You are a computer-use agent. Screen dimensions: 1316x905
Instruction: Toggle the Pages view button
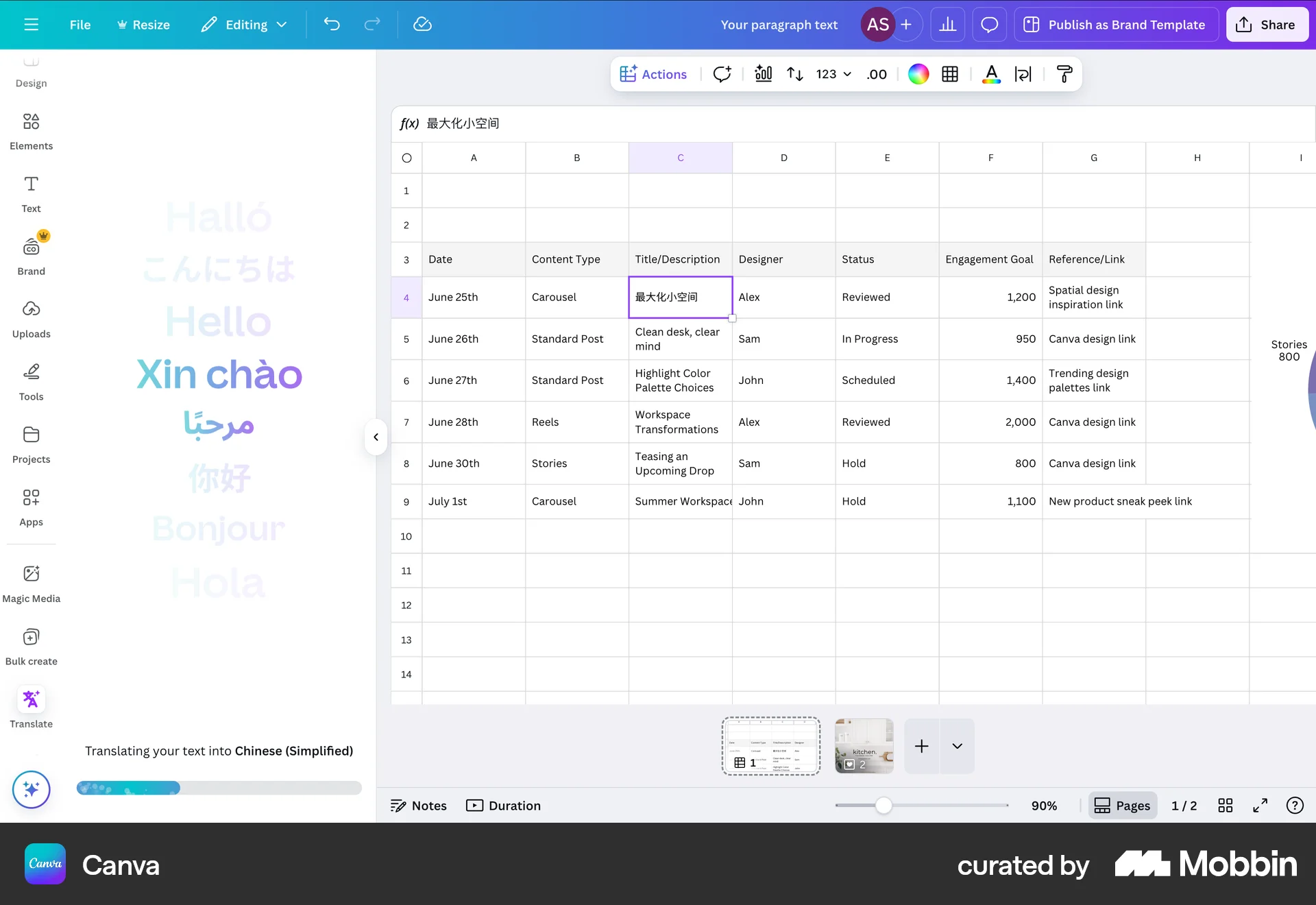(1122, 806)
